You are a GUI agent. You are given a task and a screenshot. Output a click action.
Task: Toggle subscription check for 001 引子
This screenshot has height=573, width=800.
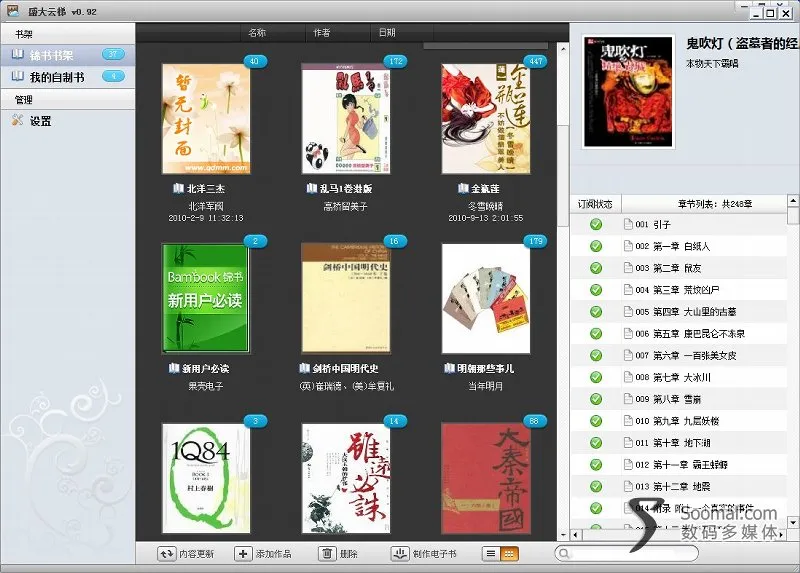click(596, 224)
